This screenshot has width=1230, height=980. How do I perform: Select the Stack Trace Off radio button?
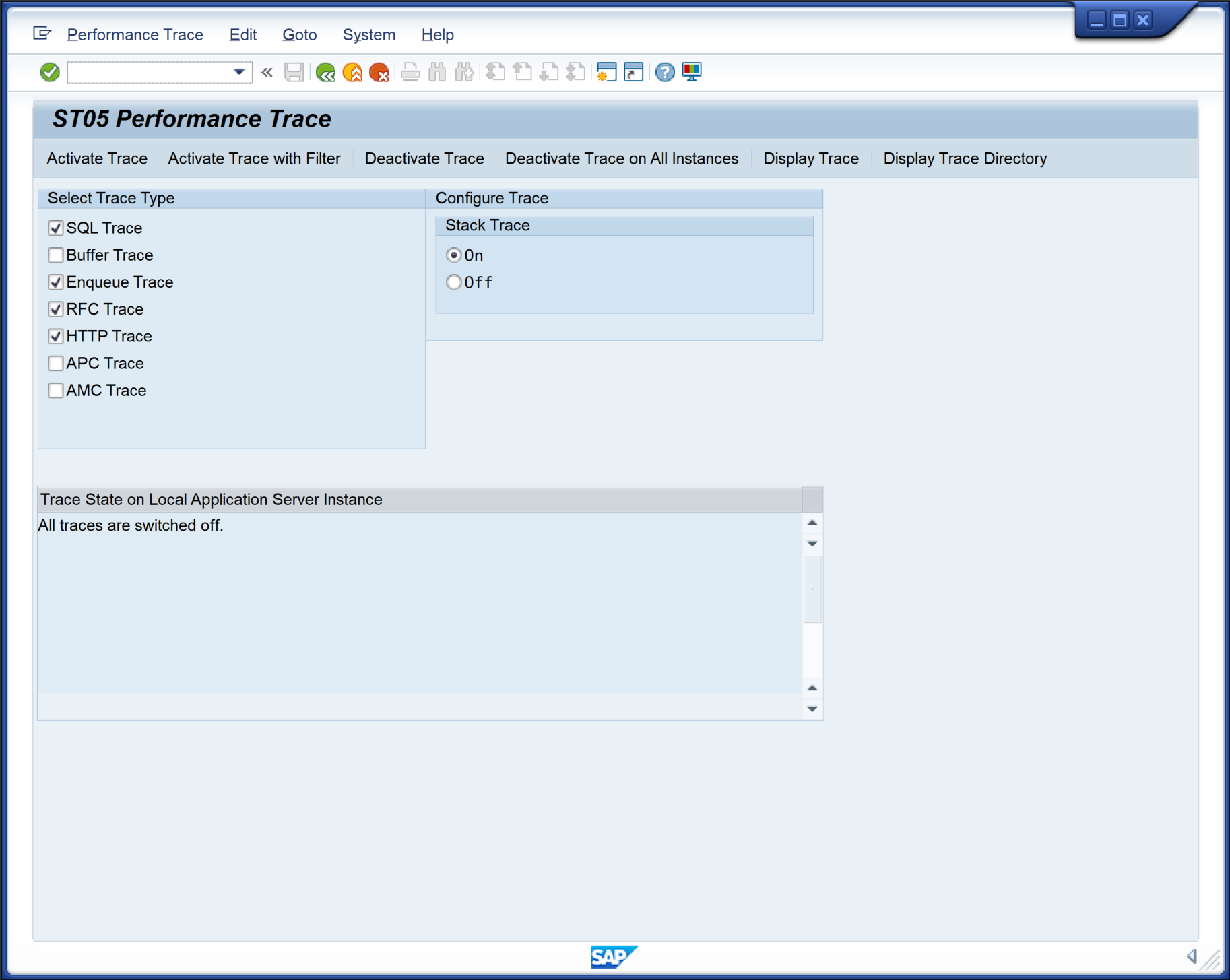click(x=454, y=282)
